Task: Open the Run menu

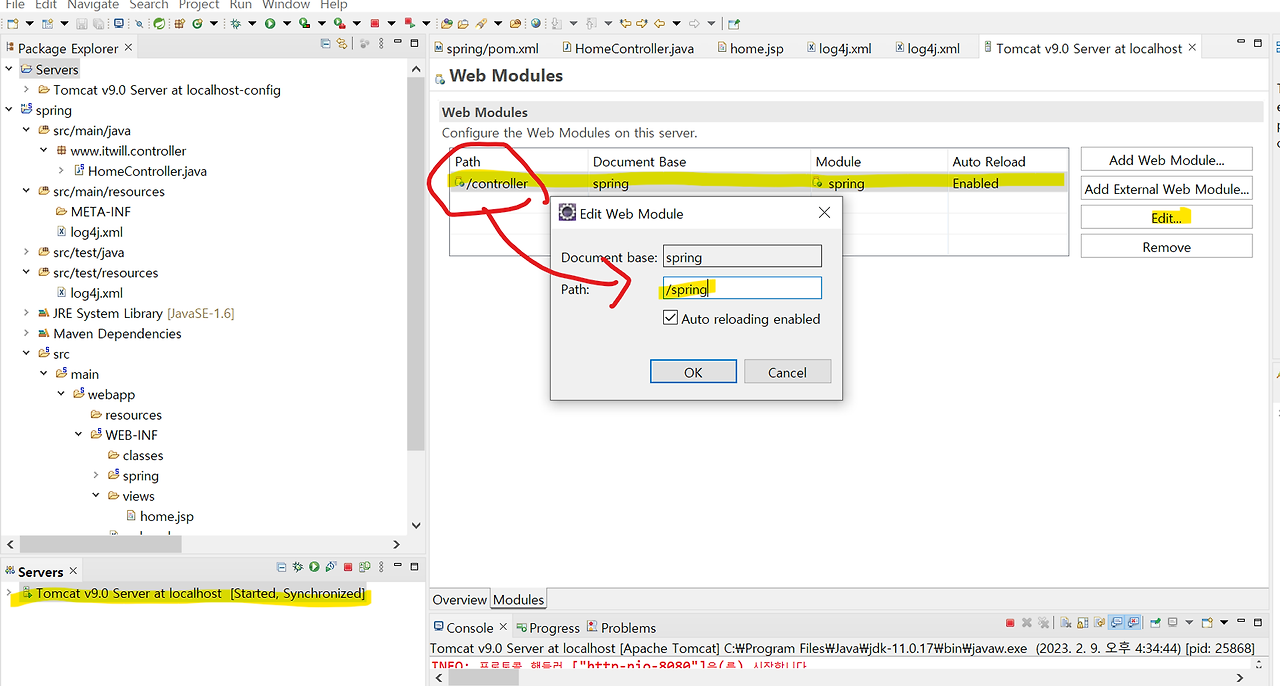Action: (241, 5)
